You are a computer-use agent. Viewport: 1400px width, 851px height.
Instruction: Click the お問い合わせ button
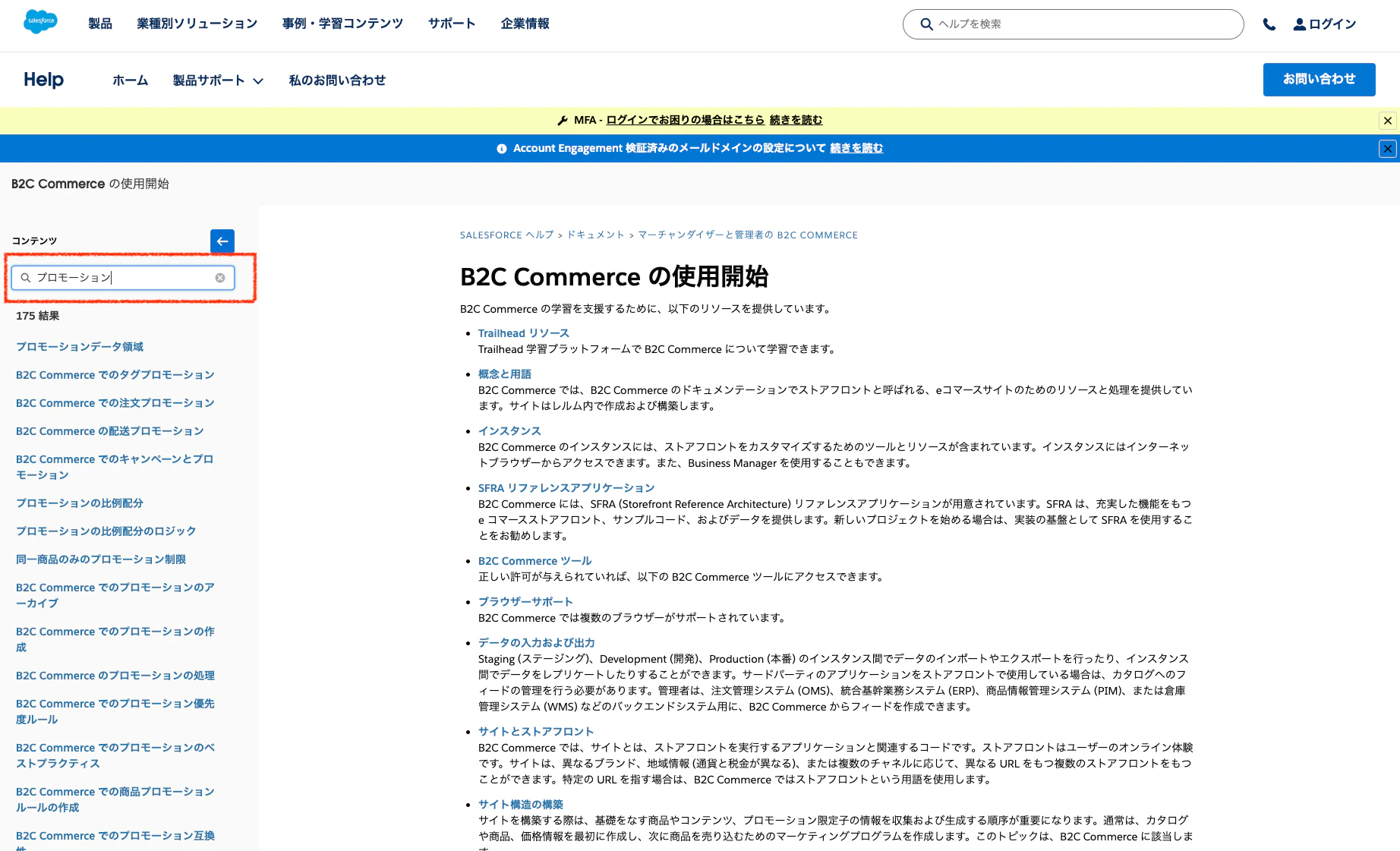1319,80
